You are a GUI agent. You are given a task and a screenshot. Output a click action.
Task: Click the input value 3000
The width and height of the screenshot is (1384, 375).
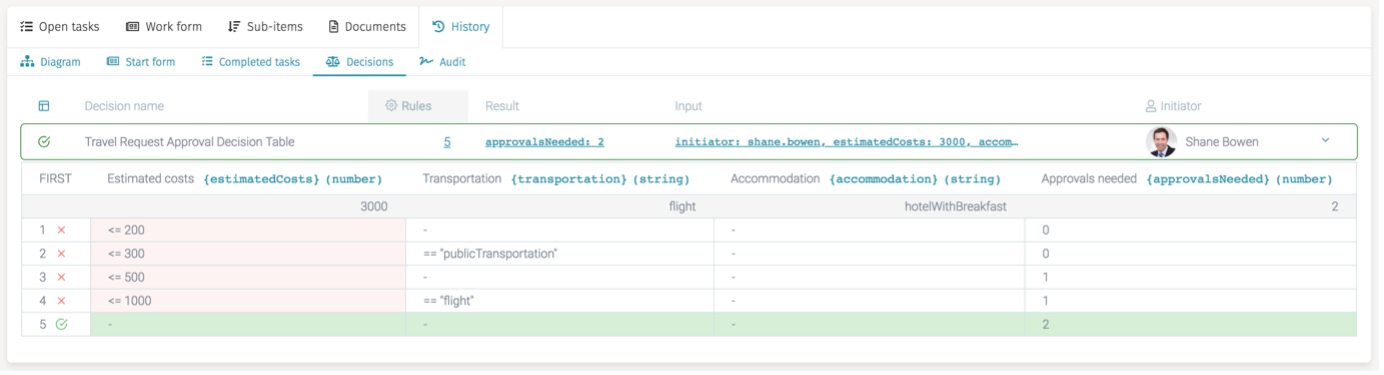pos(374,207)
